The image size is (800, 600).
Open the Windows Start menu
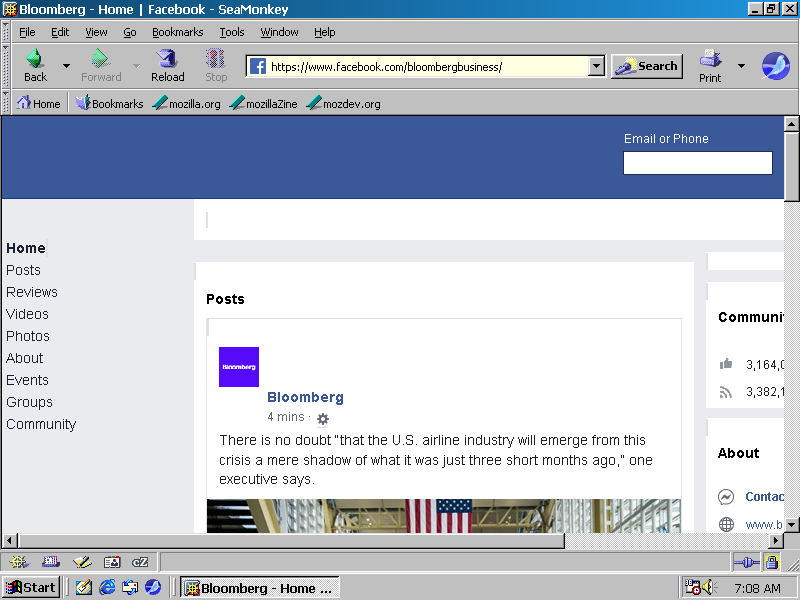tap(31, 588)
